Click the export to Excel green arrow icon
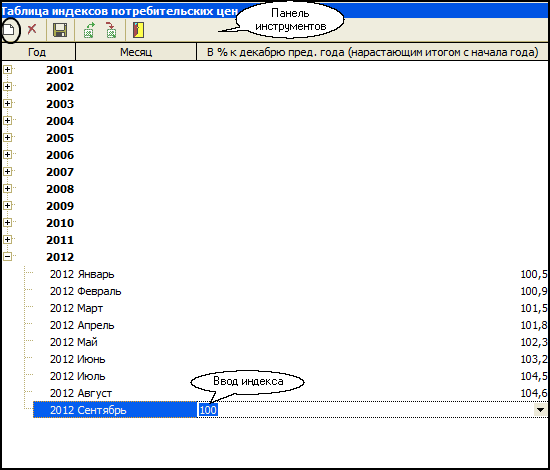The image size is (550, 470). pyautogui.click(x=89, y=30)
